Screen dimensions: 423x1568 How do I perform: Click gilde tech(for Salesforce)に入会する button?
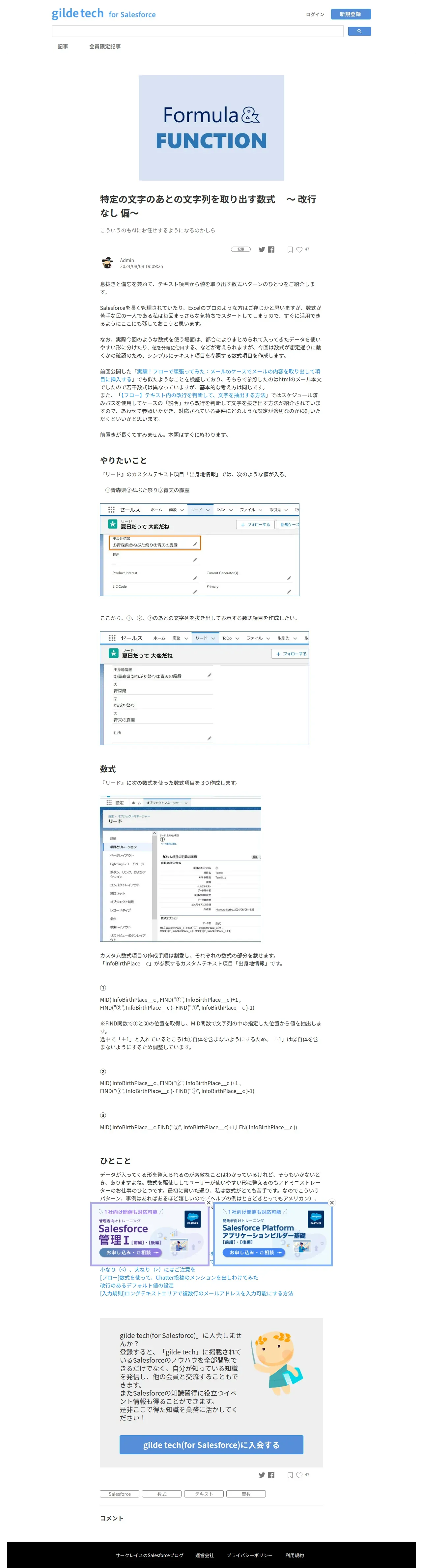[x=211, y=1445]
